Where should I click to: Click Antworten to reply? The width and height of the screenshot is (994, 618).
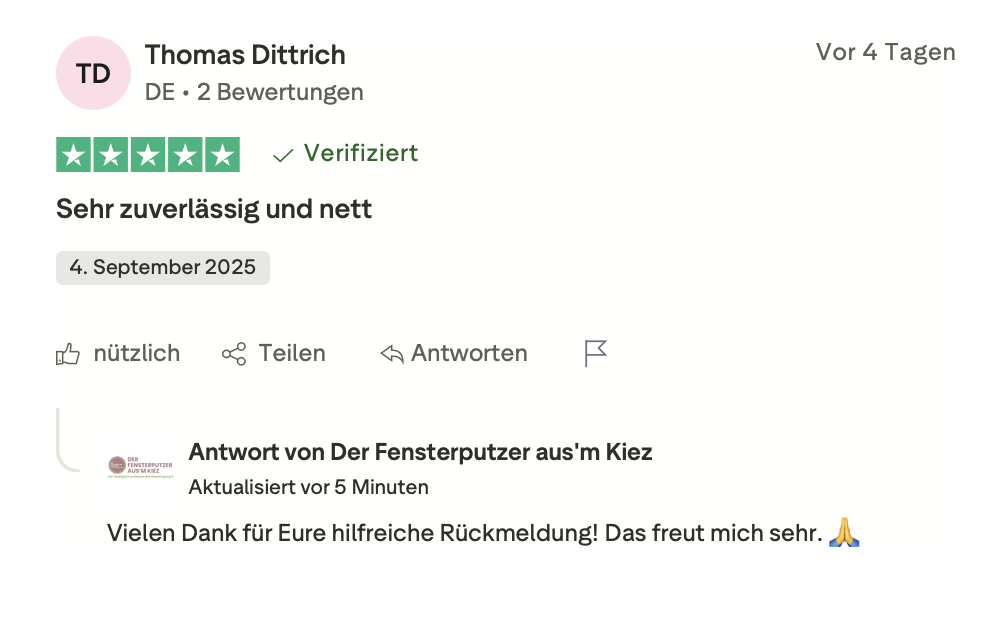[x=469, y=353]
